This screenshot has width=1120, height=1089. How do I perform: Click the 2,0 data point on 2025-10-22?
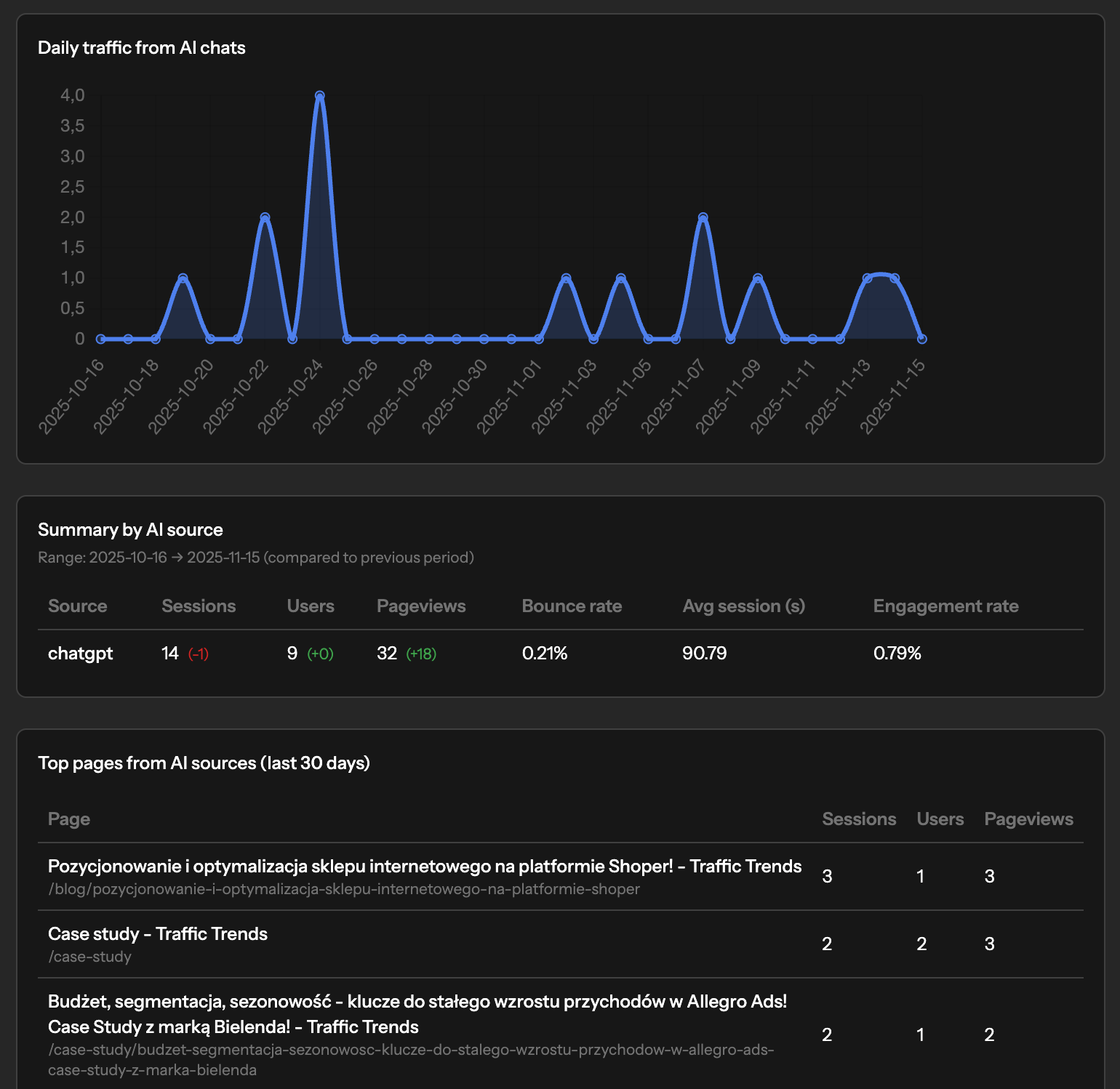(265, 217)
